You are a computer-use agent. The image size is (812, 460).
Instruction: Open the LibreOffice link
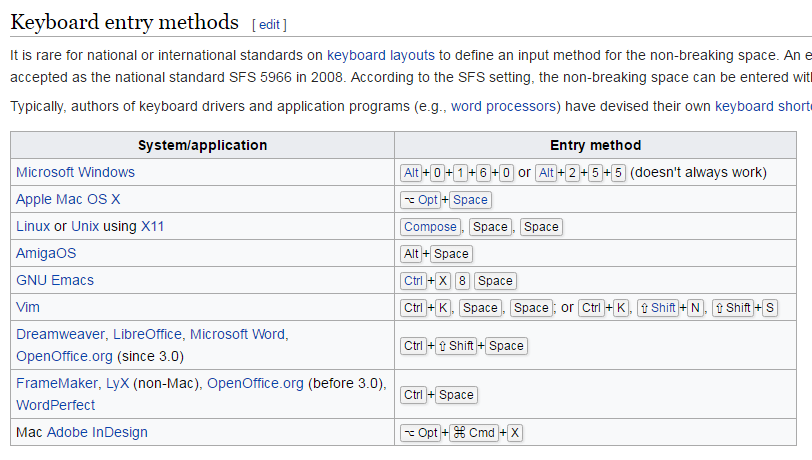point(148,334)
